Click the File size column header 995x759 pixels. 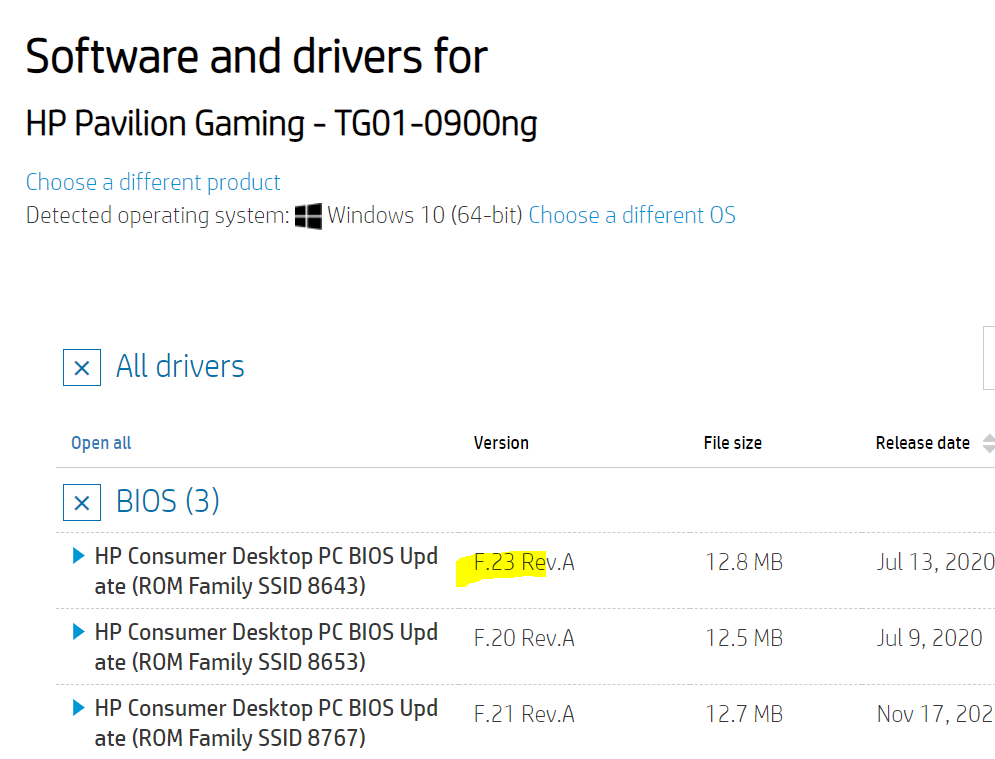(733, 443)
